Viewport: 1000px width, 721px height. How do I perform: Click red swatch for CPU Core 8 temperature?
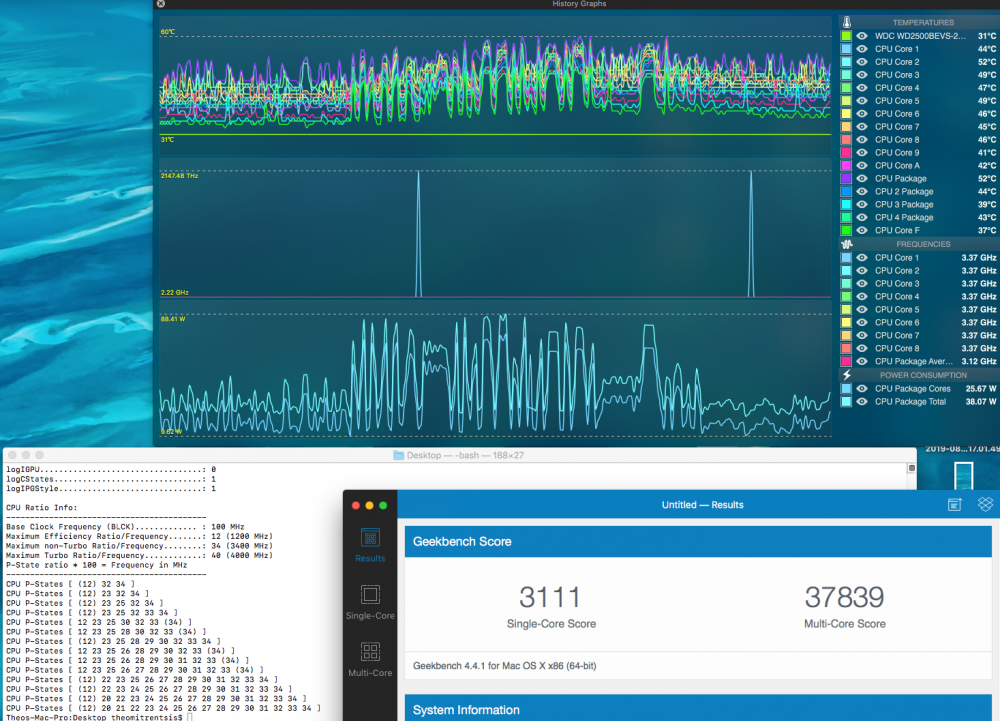pos(846,140)
